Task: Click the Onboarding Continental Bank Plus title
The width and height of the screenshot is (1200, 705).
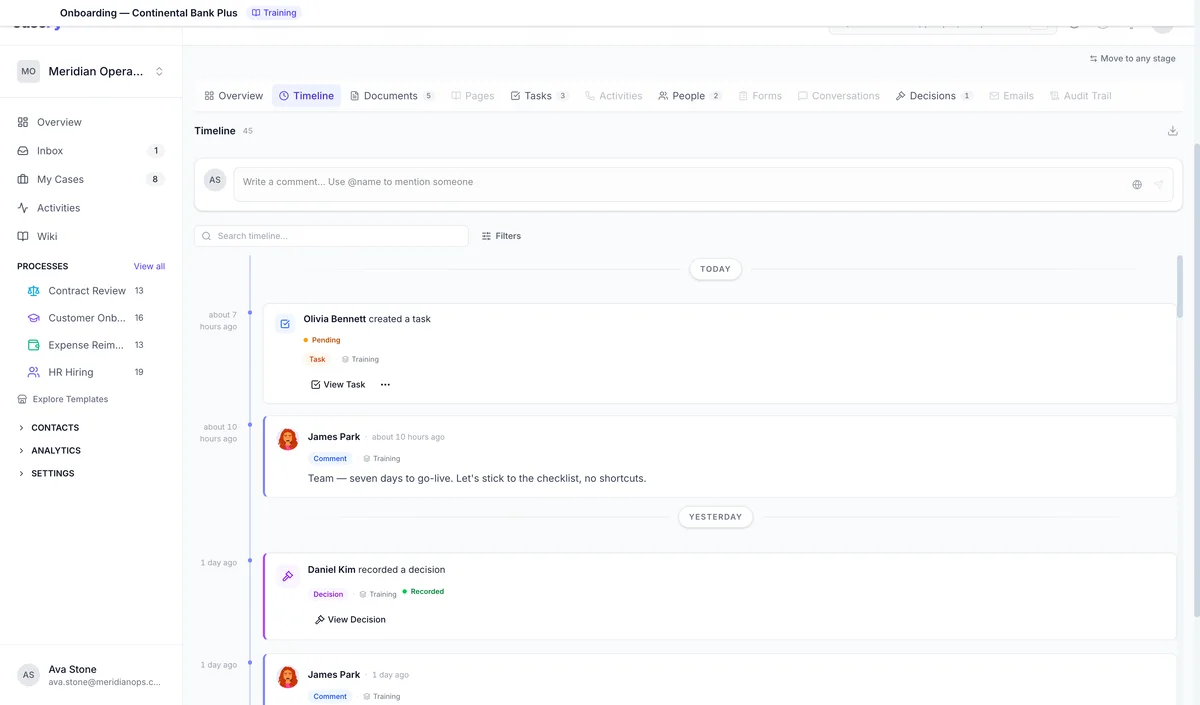Action: [149, 13]
